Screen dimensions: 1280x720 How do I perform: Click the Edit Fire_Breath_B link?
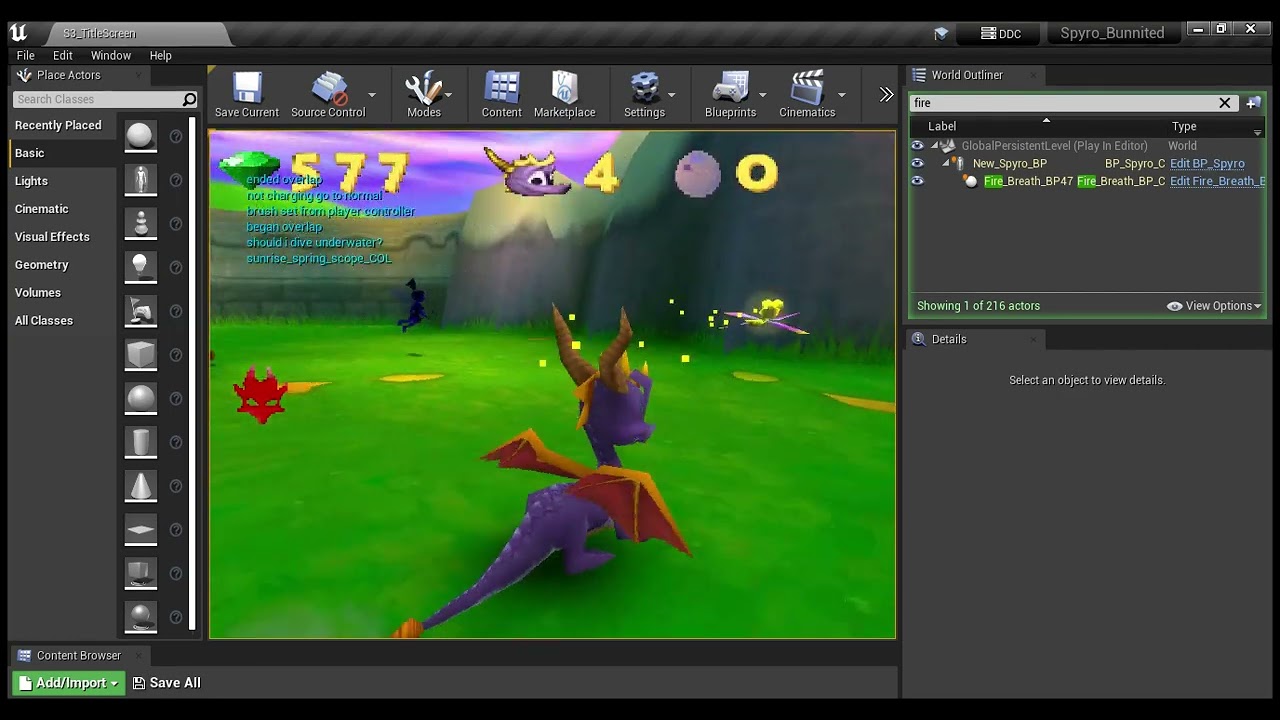(1217, 181)
